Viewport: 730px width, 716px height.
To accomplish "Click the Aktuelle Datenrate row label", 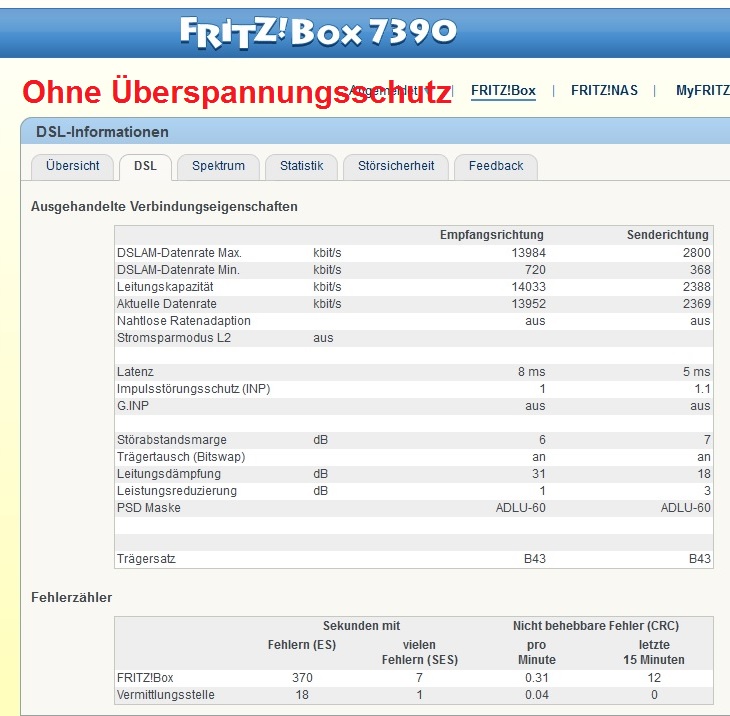I will point(167,304).
